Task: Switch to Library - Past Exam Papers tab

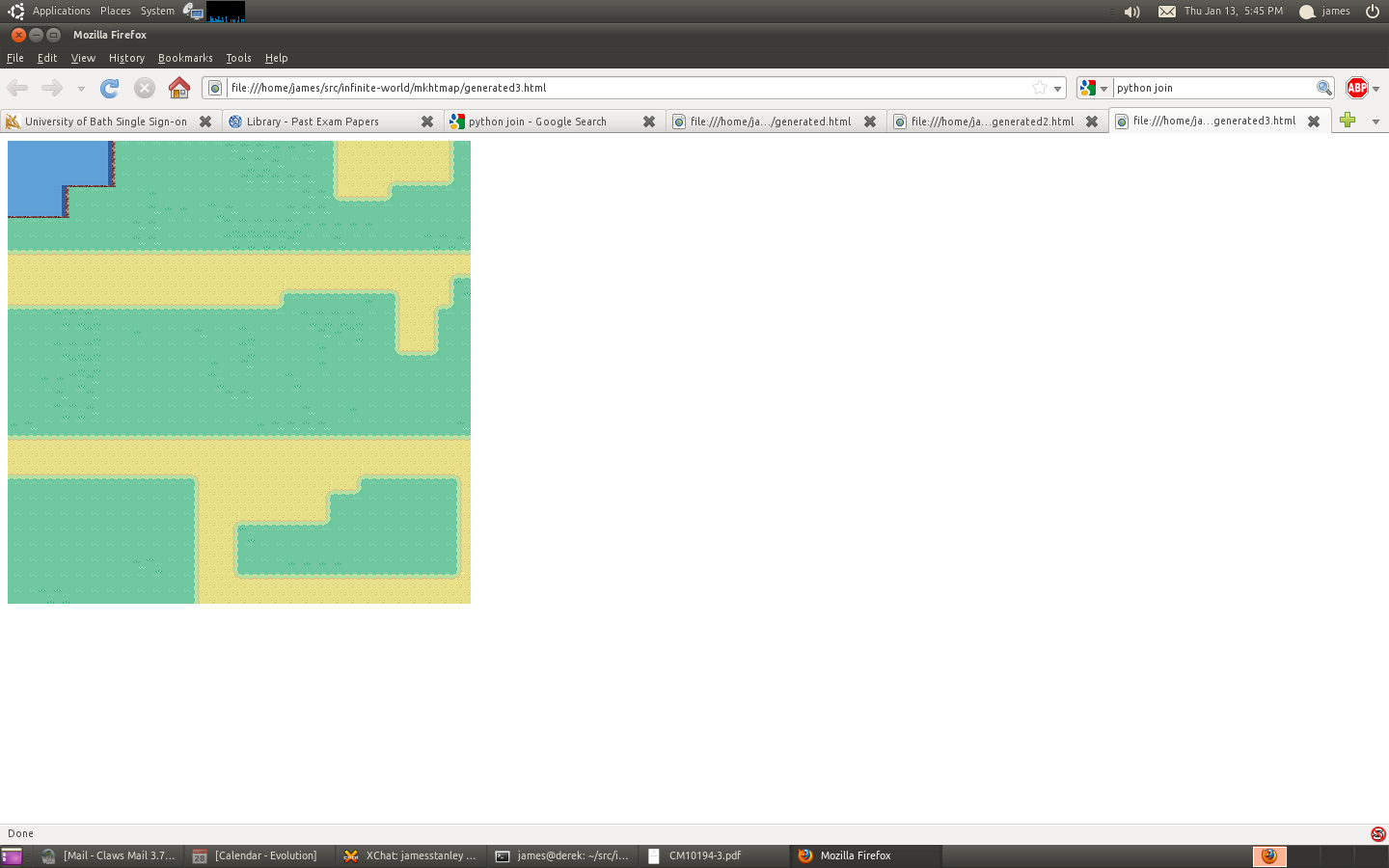Action: tap(313, 122)
